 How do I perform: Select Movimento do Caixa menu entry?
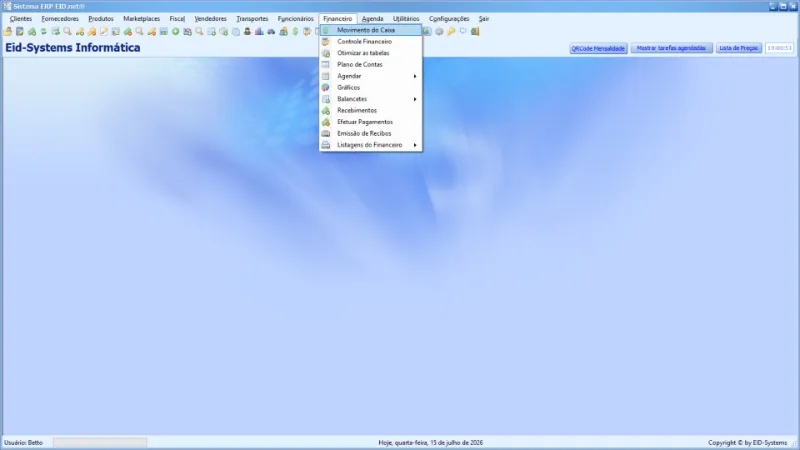tap(371, 30)
